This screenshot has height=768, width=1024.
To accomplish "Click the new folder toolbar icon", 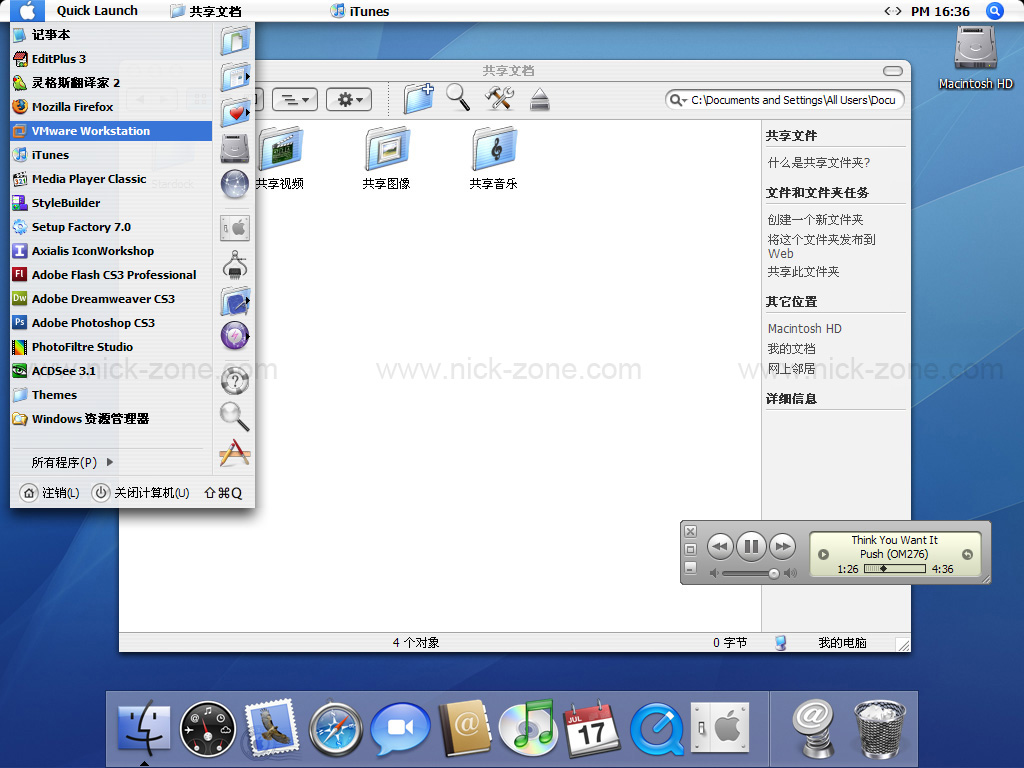I will click(x=419, y=99).
